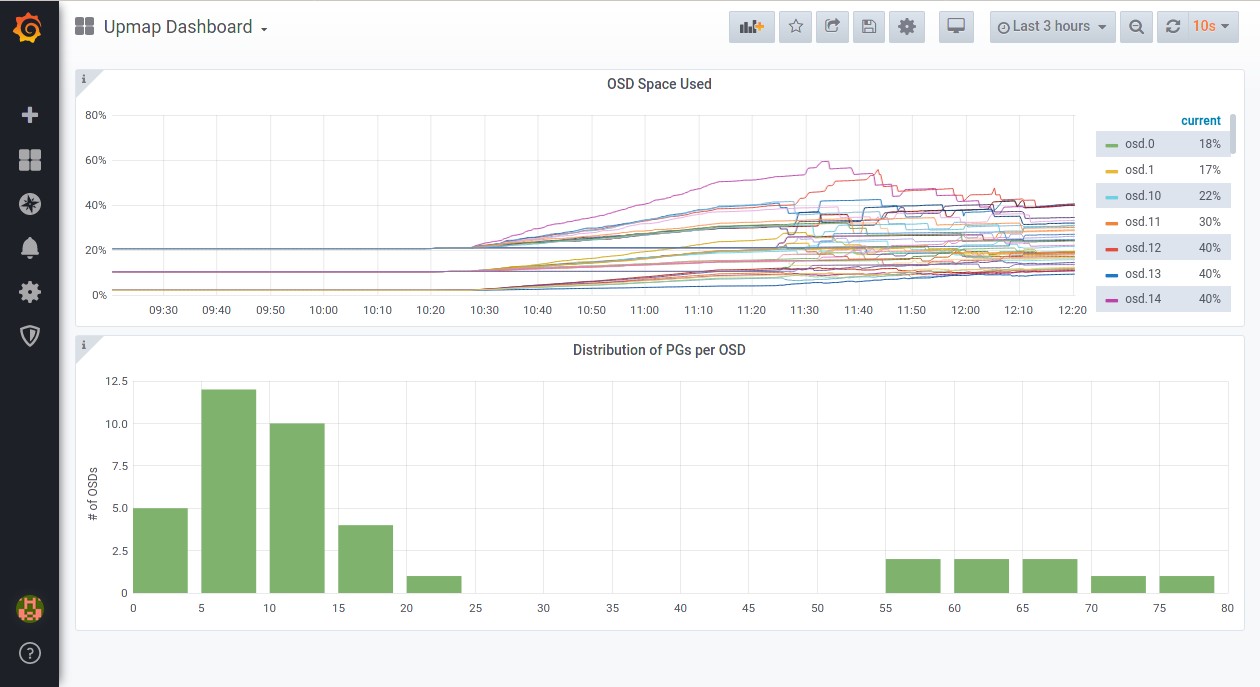Change osd.11 orange color swatch
This screenshot has width=1260, height=687.
[x=1111, y=223]
